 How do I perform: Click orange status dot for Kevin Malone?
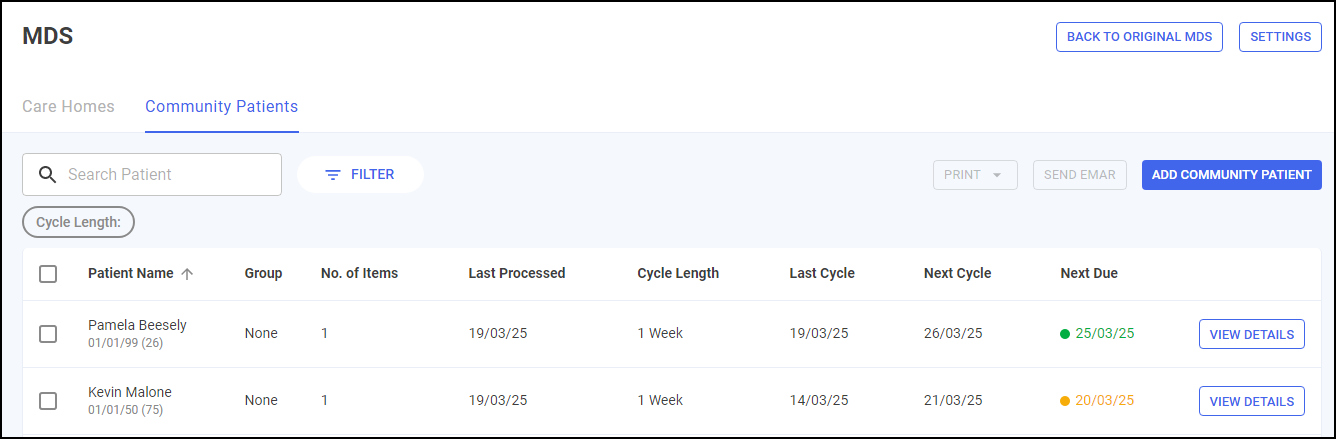[x=1065, y=401]
